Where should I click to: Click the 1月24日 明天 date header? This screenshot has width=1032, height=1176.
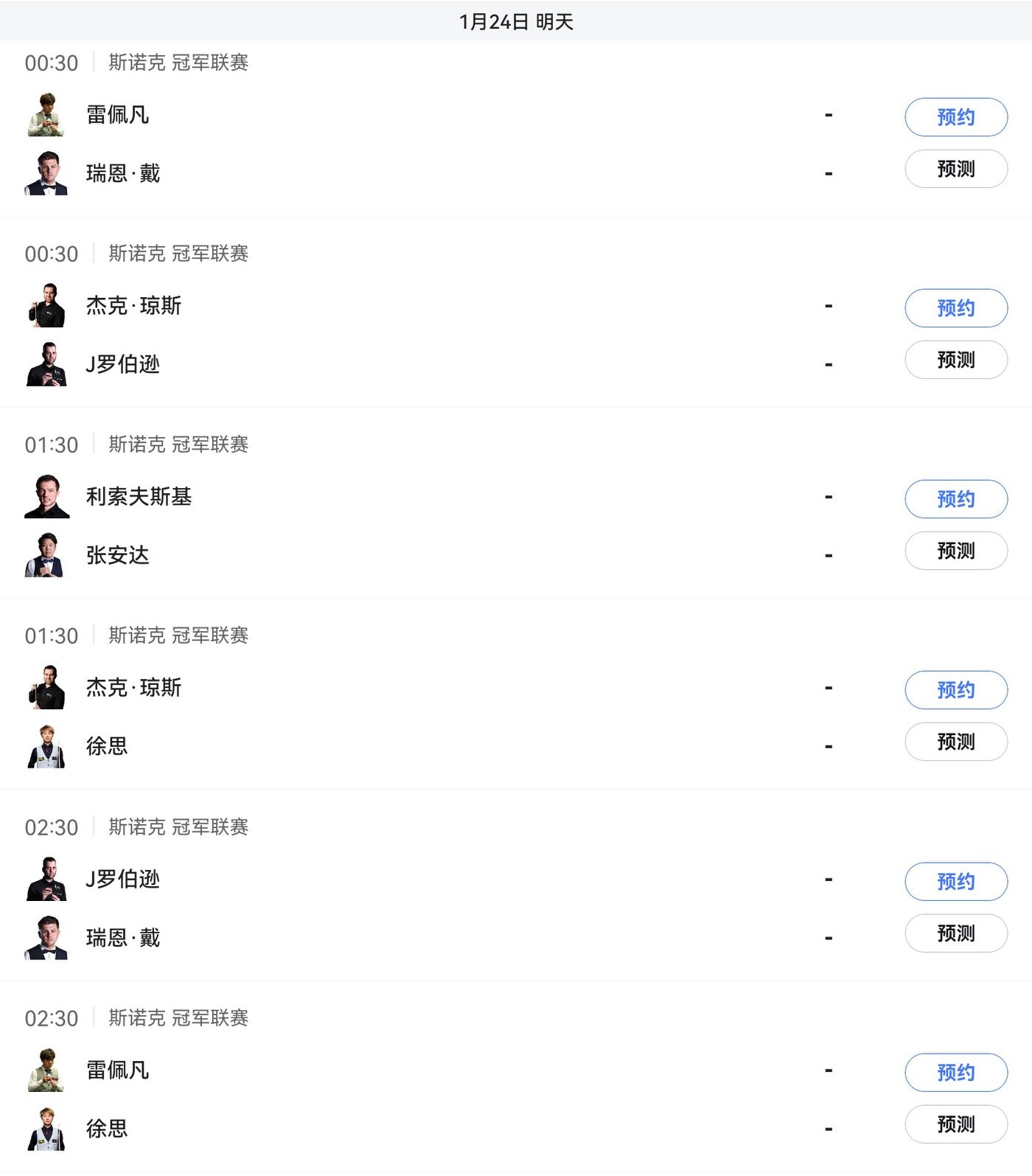coord(516,21)
